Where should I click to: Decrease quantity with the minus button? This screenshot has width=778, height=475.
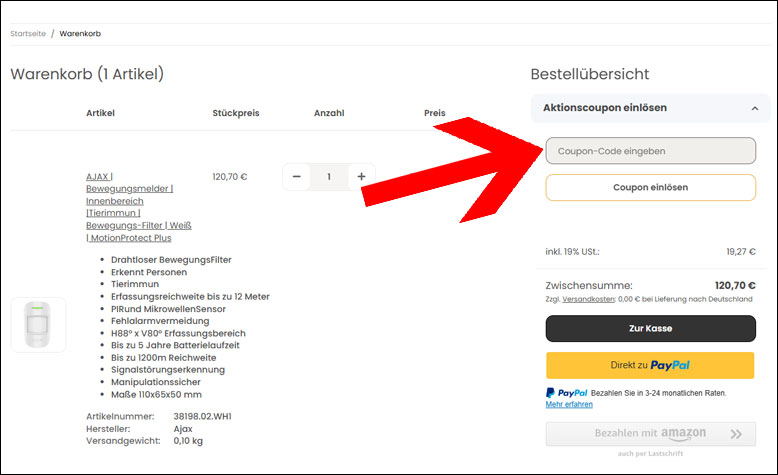(297, 177)
